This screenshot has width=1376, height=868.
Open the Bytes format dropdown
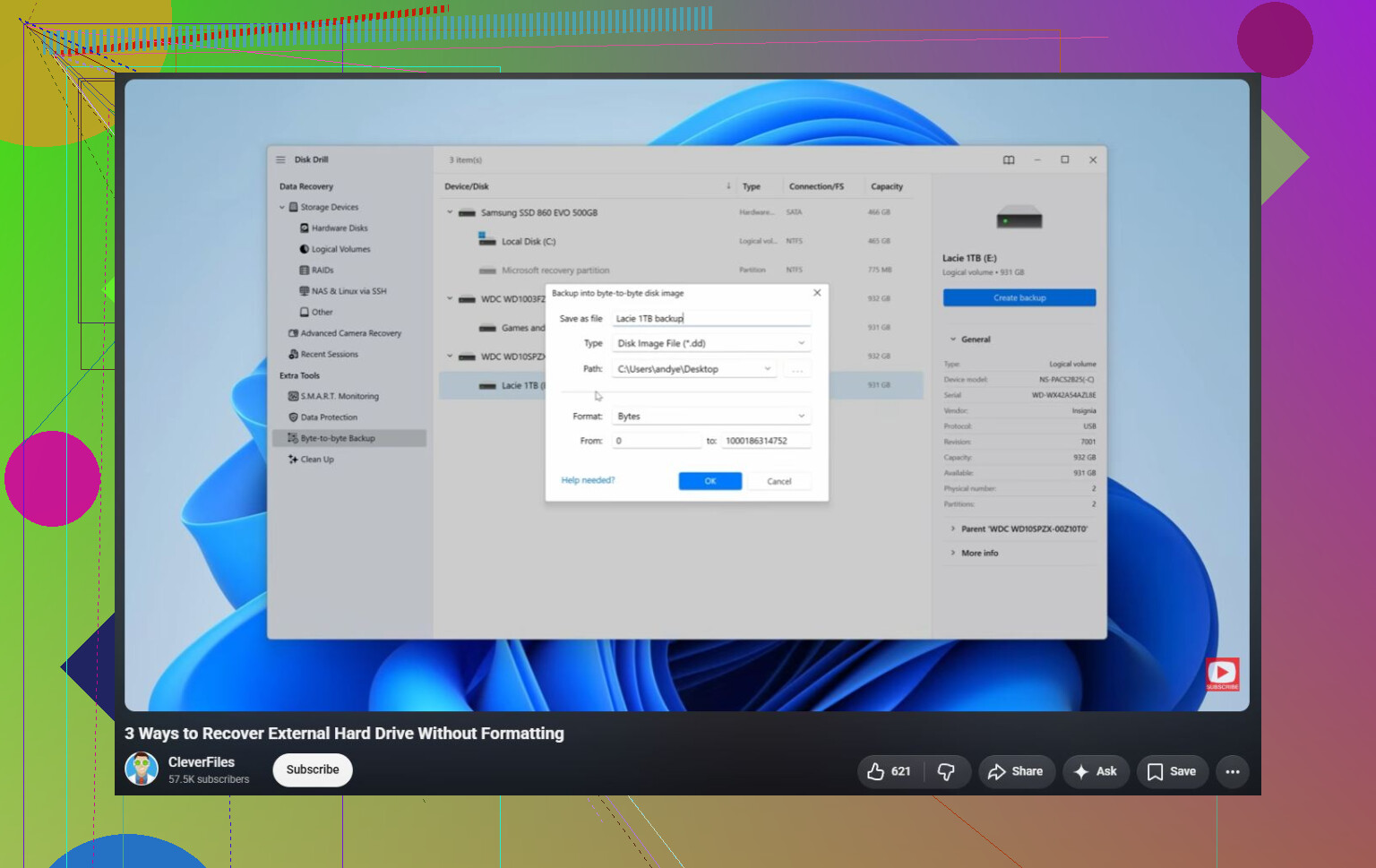(x=712, y=417)
